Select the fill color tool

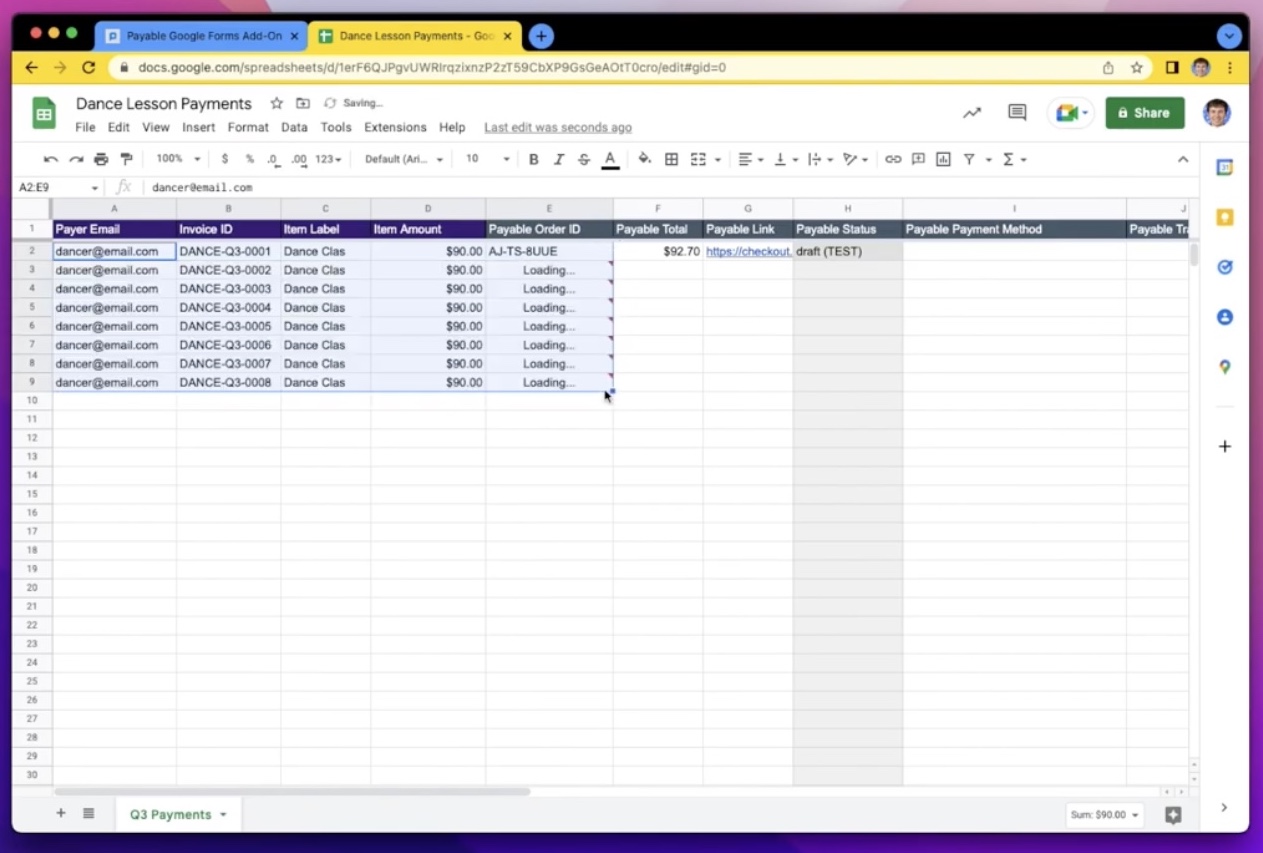pos(645,158)
